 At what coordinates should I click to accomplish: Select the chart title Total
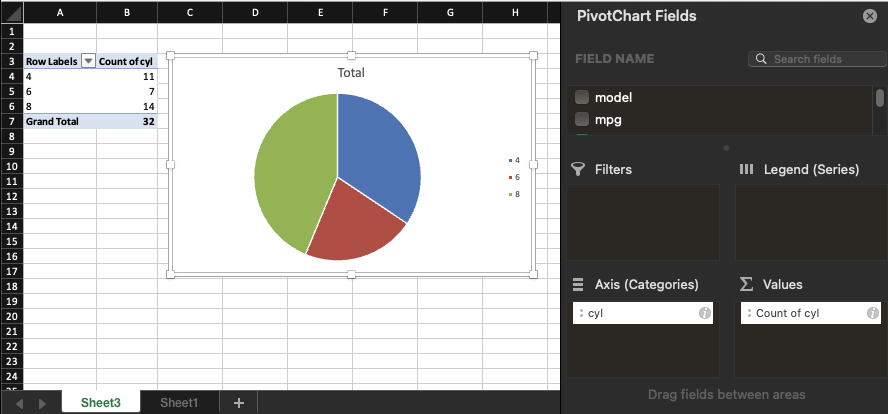pyautogui.click(x=351, y=73)
